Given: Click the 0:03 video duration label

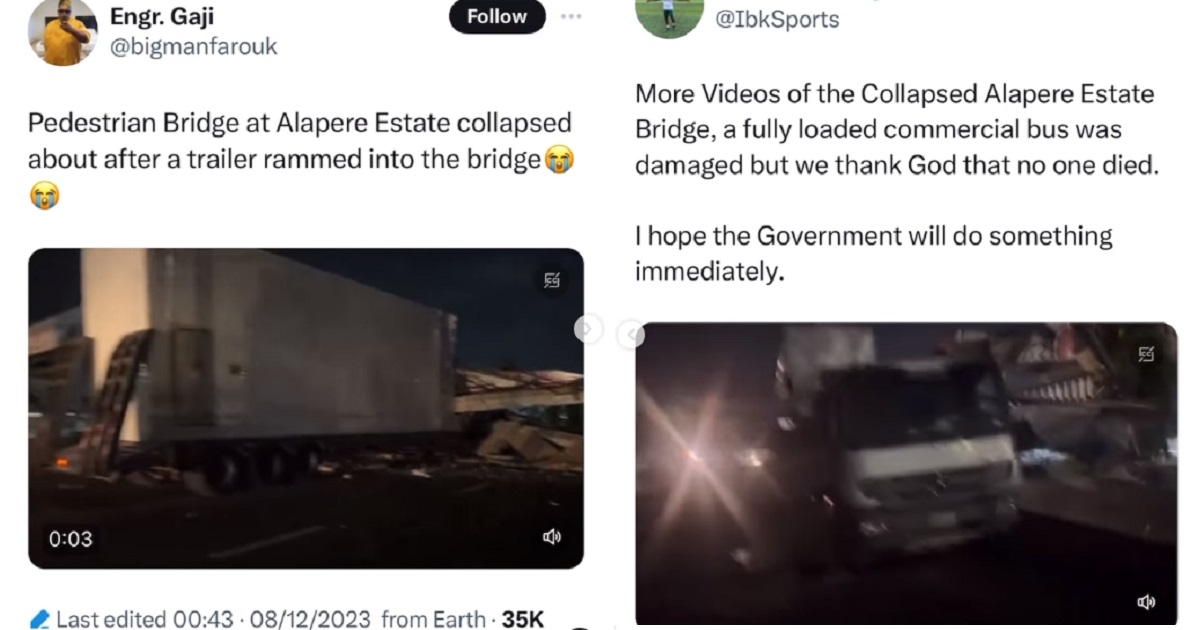Looking at the screenshot, I should click(70, 539).
